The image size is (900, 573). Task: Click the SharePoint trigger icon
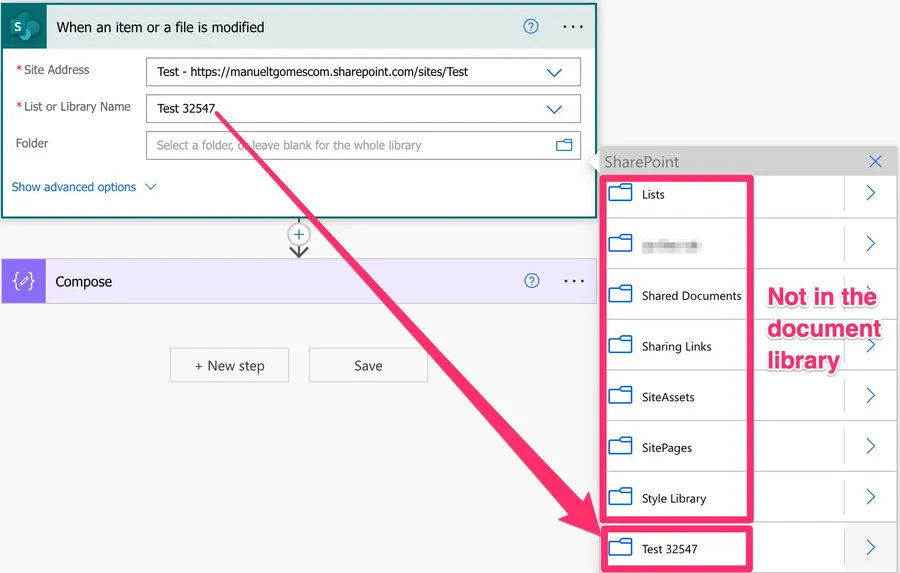pos(24,27)
